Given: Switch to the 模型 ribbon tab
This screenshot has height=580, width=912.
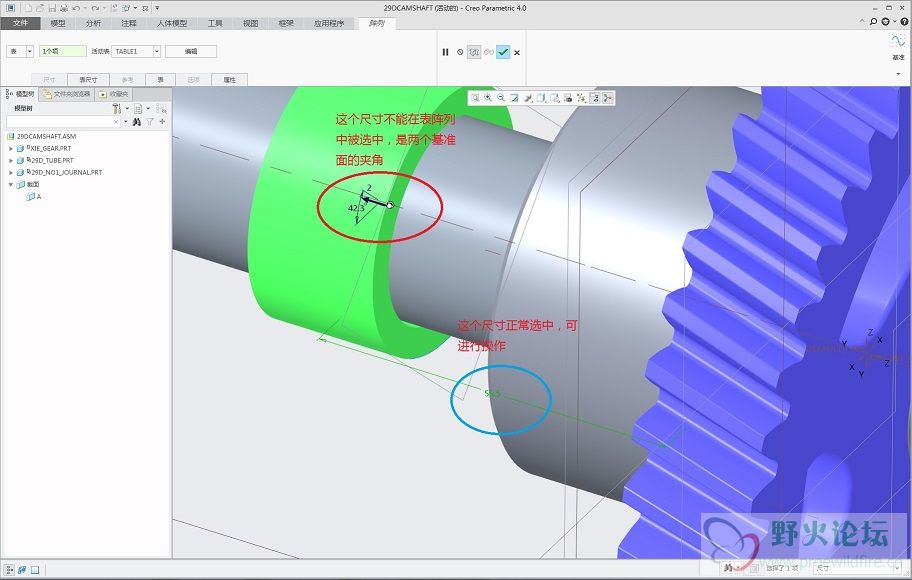Looking at the screenshot, I should 58,23.
